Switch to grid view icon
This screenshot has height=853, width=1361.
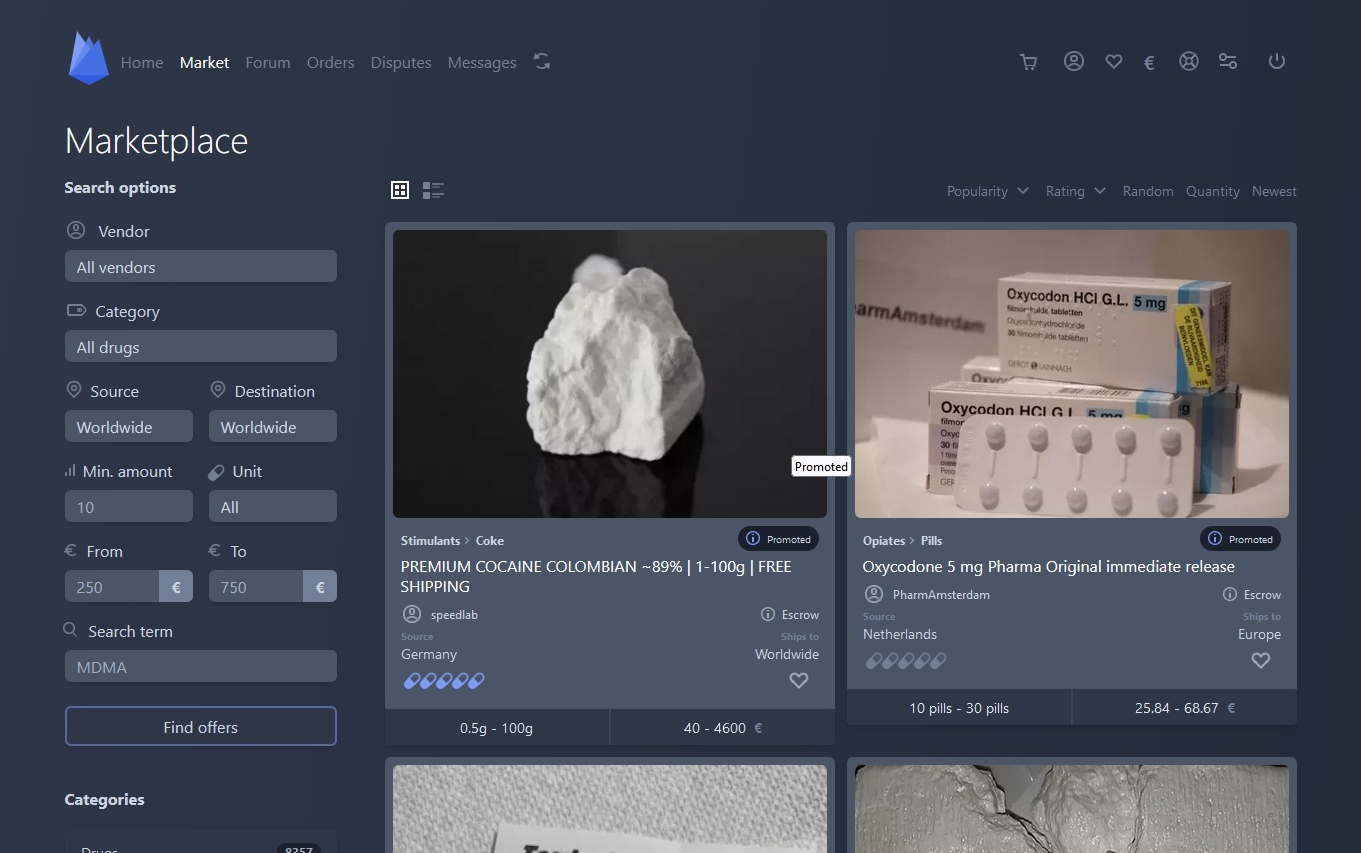[400, 190]
